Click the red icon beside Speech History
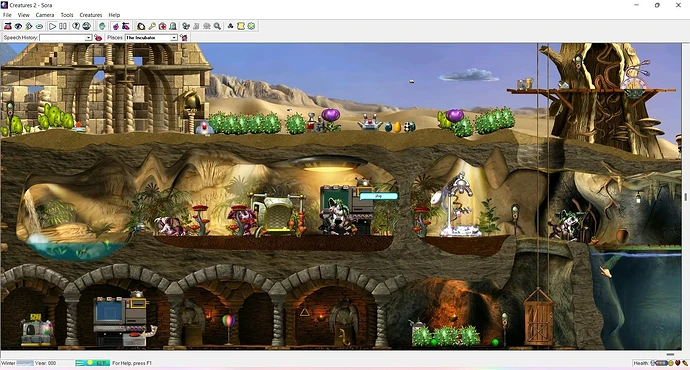This screenshot has height=370, width=690. click(98, 38)
